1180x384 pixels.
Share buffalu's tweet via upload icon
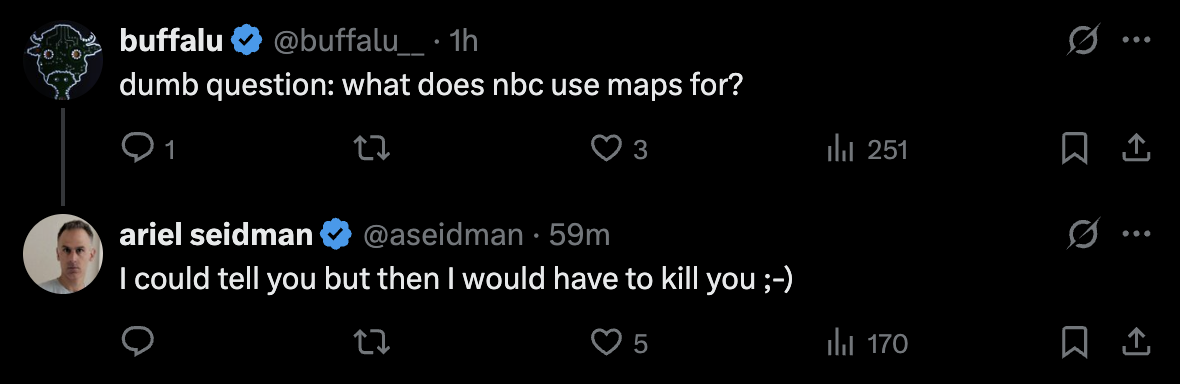pyautogui.click(x=1136, y=149)
